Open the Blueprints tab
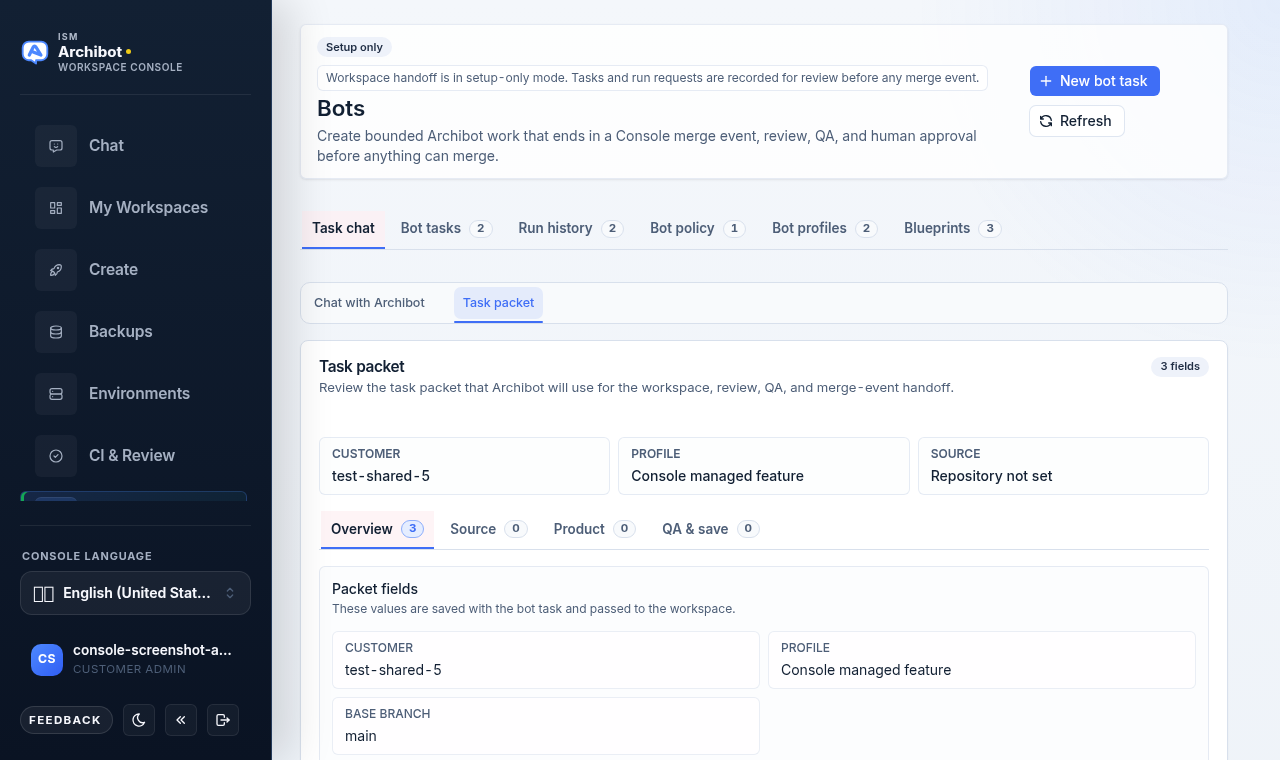This screenshot has width=1280, height=760. point(952,228)
